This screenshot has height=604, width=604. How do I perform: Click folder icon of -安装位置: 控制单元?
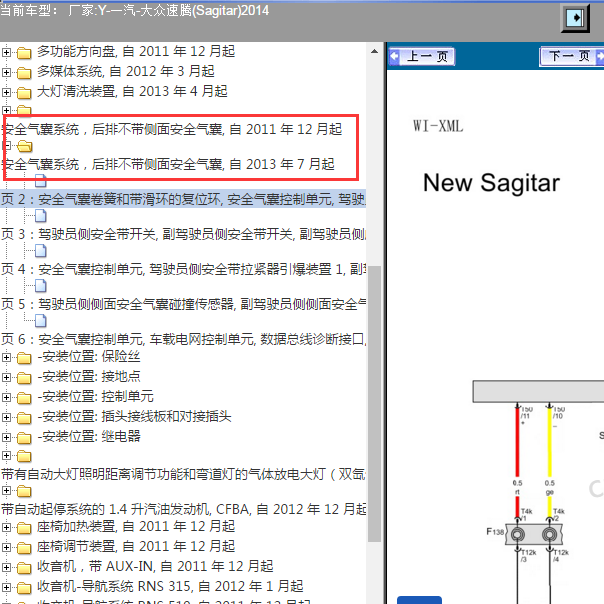[x=24, y=398]
